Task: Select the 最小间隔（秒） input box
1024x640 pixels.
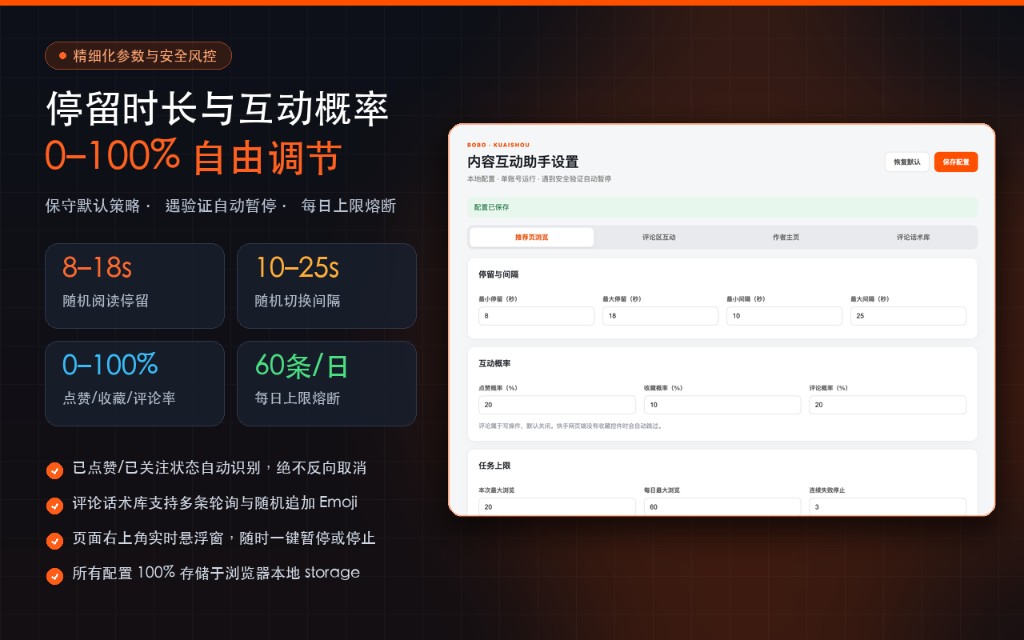Action: [x=784, y=315]
